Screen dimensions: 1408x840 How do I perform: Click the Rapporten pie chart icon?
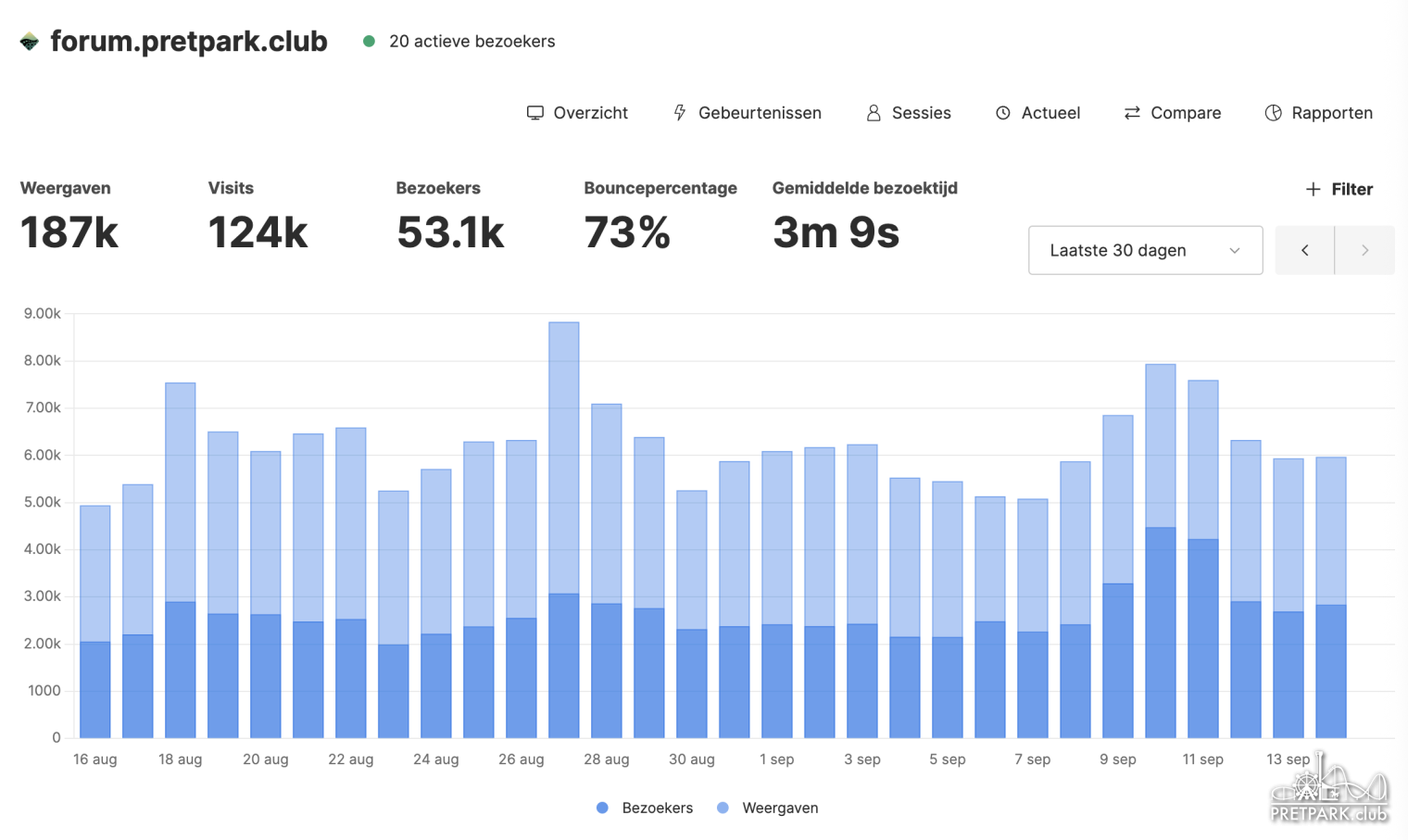click(1274, 113)
